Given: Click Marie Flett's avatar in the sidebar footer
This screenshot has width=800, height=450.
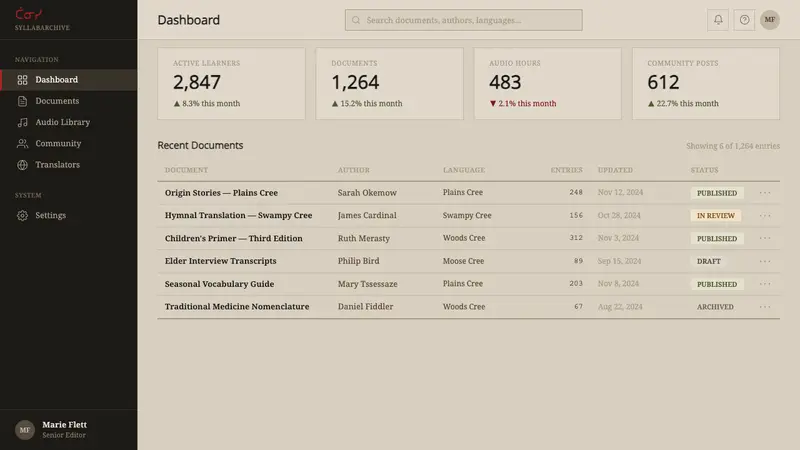Looking at the screenshot, I should 24,430.
